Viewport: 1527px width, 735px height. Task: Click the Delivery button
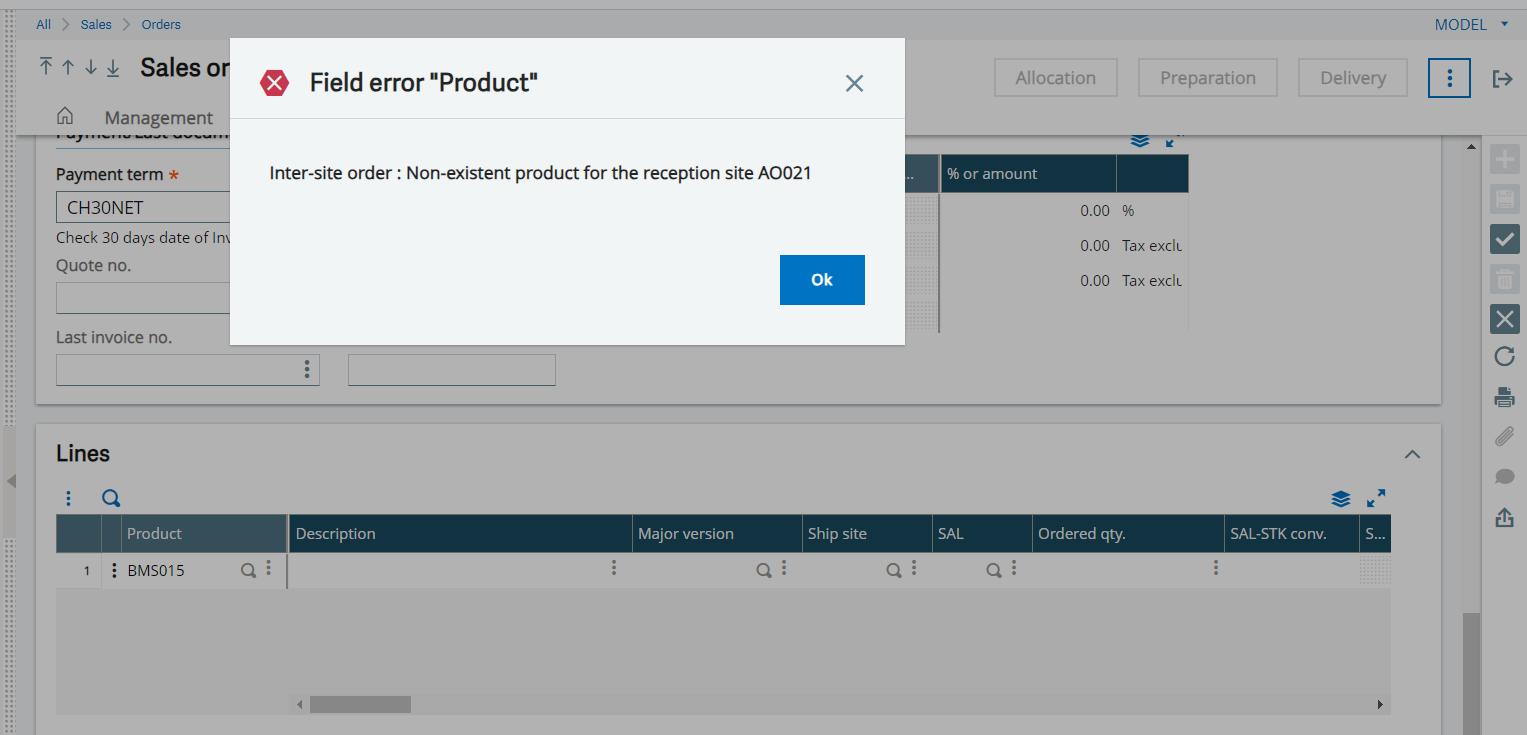1352,78
